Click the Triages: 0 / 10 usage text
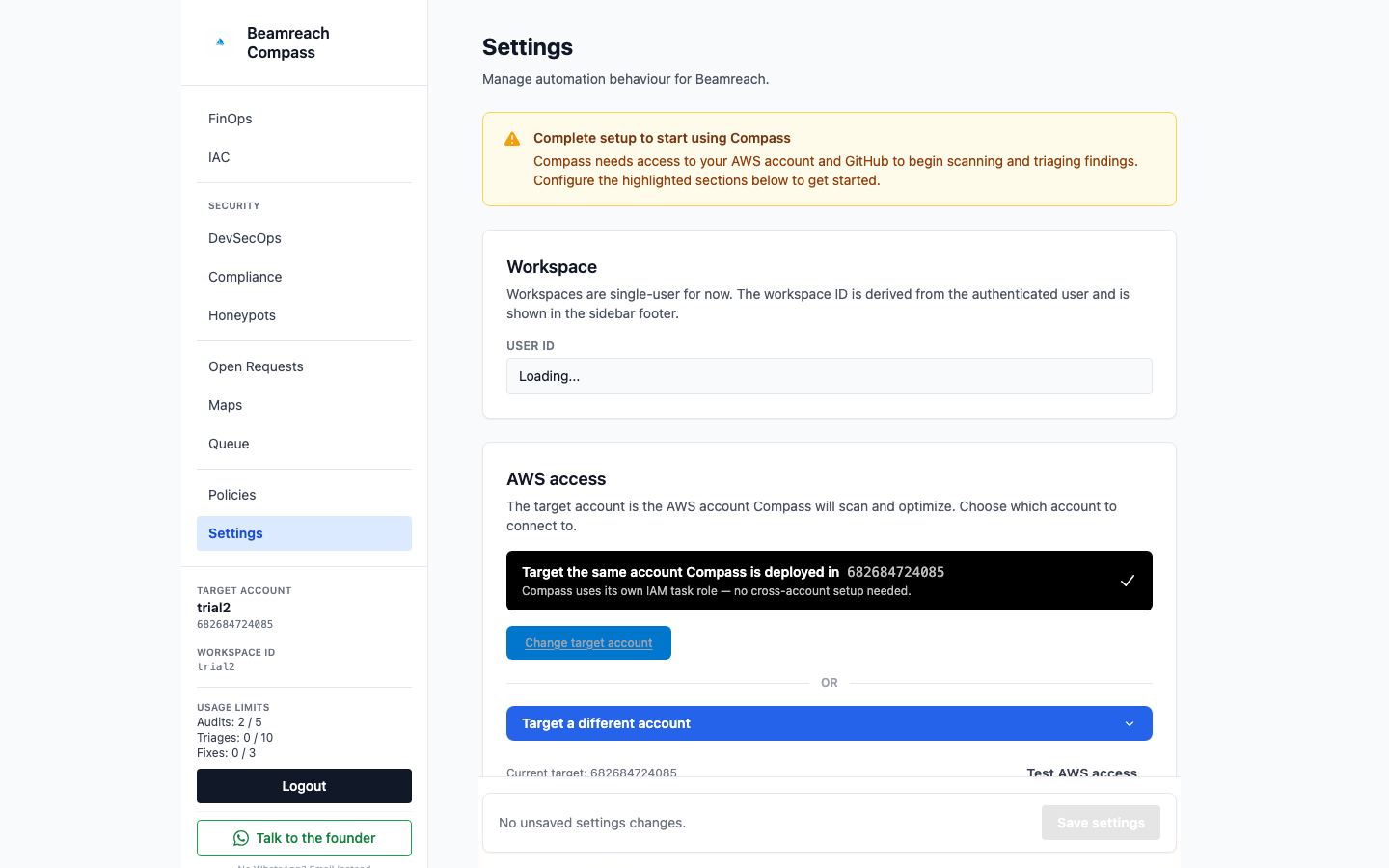 point(234,738)
